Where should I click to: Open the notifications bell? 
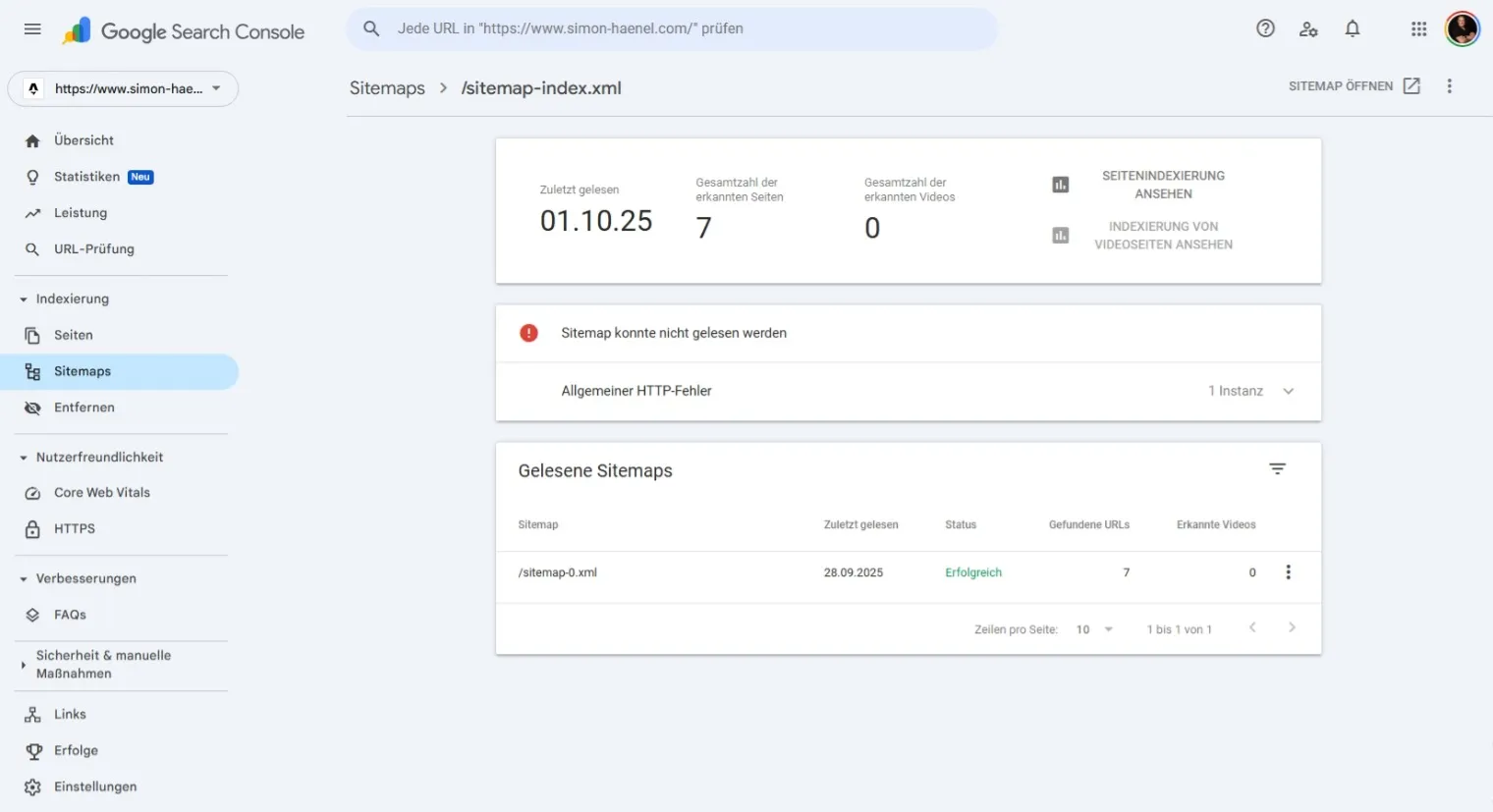(x=1353, y=28)
